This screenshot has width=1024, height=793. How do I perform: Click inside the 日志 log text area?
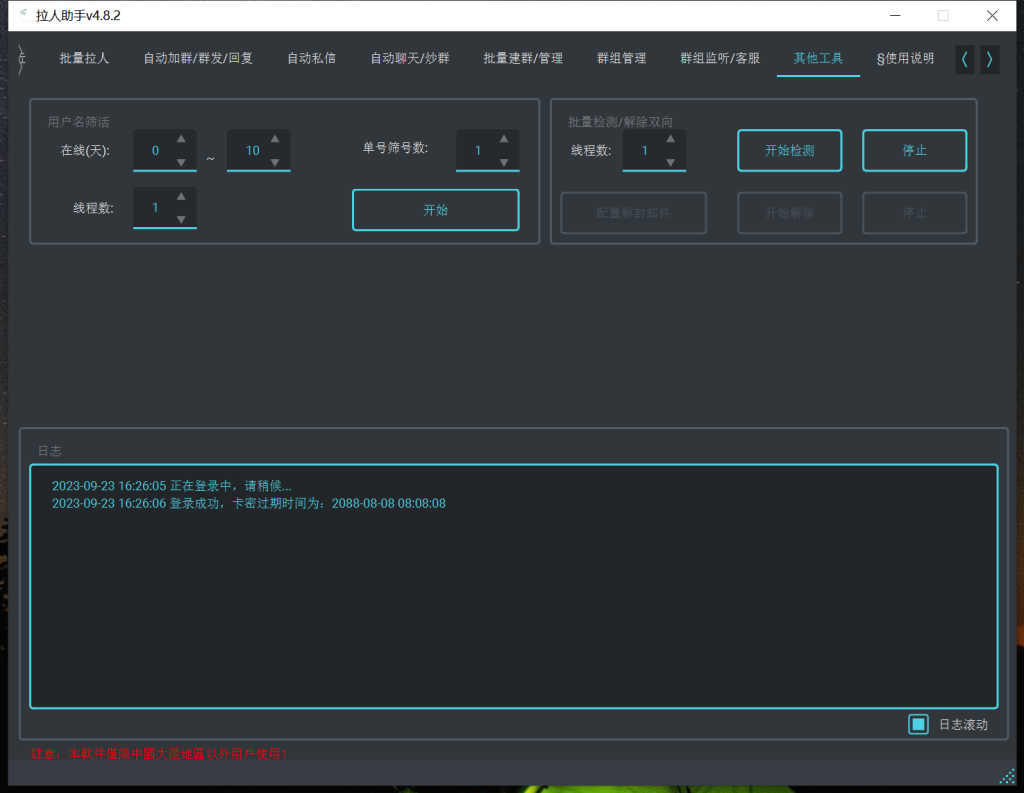(514, 587)
